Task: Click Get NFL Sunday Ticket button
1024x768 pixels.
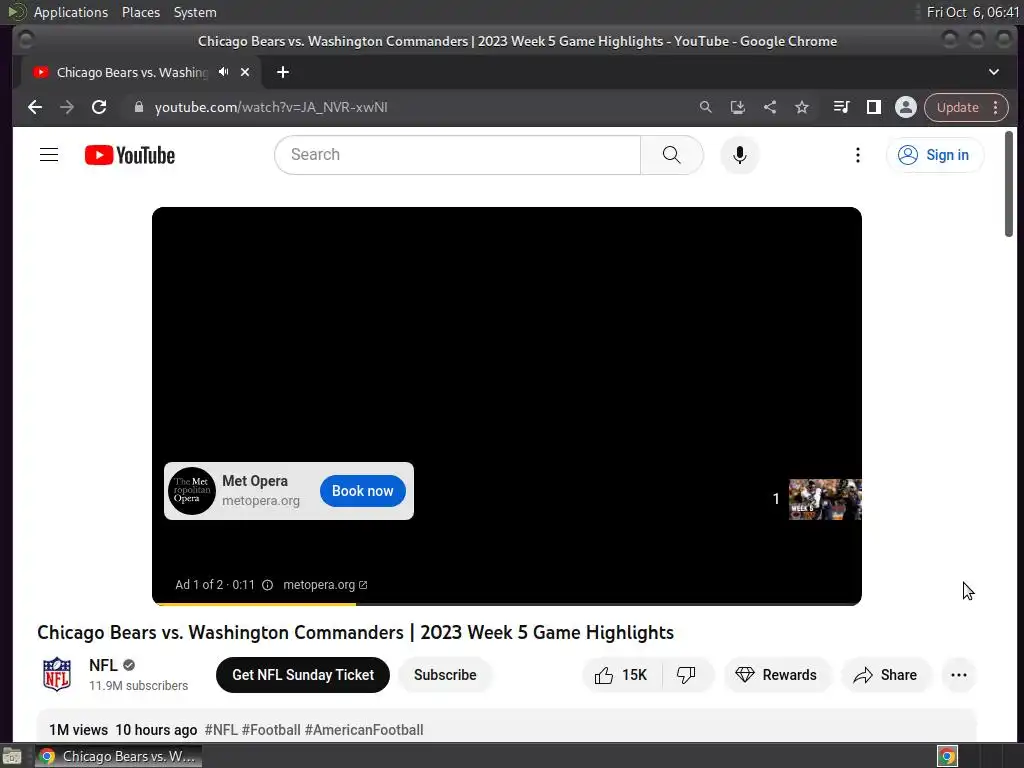Action: click(303, 675)
